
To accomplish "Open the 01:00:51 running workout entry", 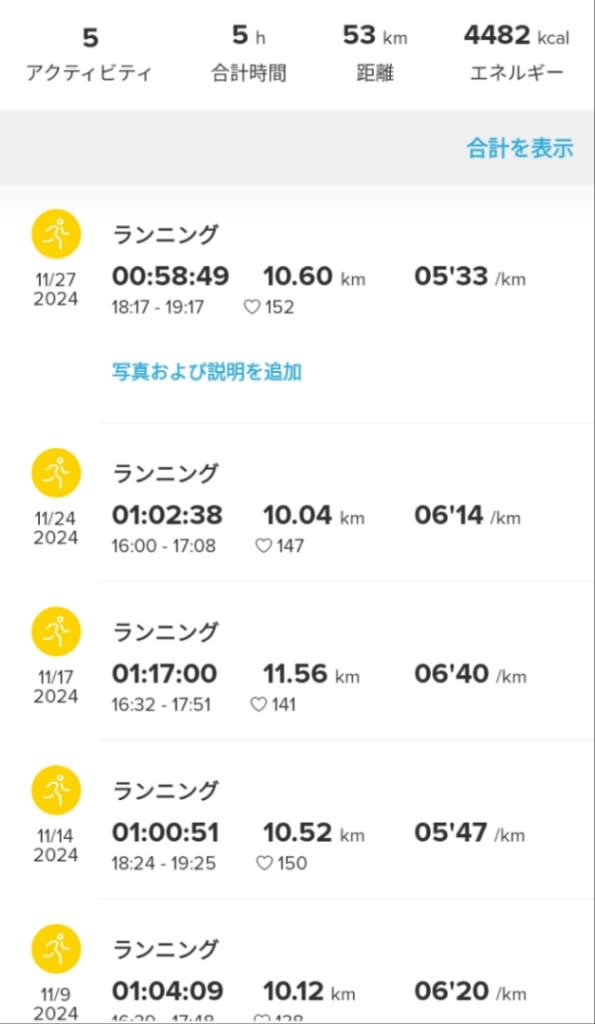I will [x=347, y=819].
